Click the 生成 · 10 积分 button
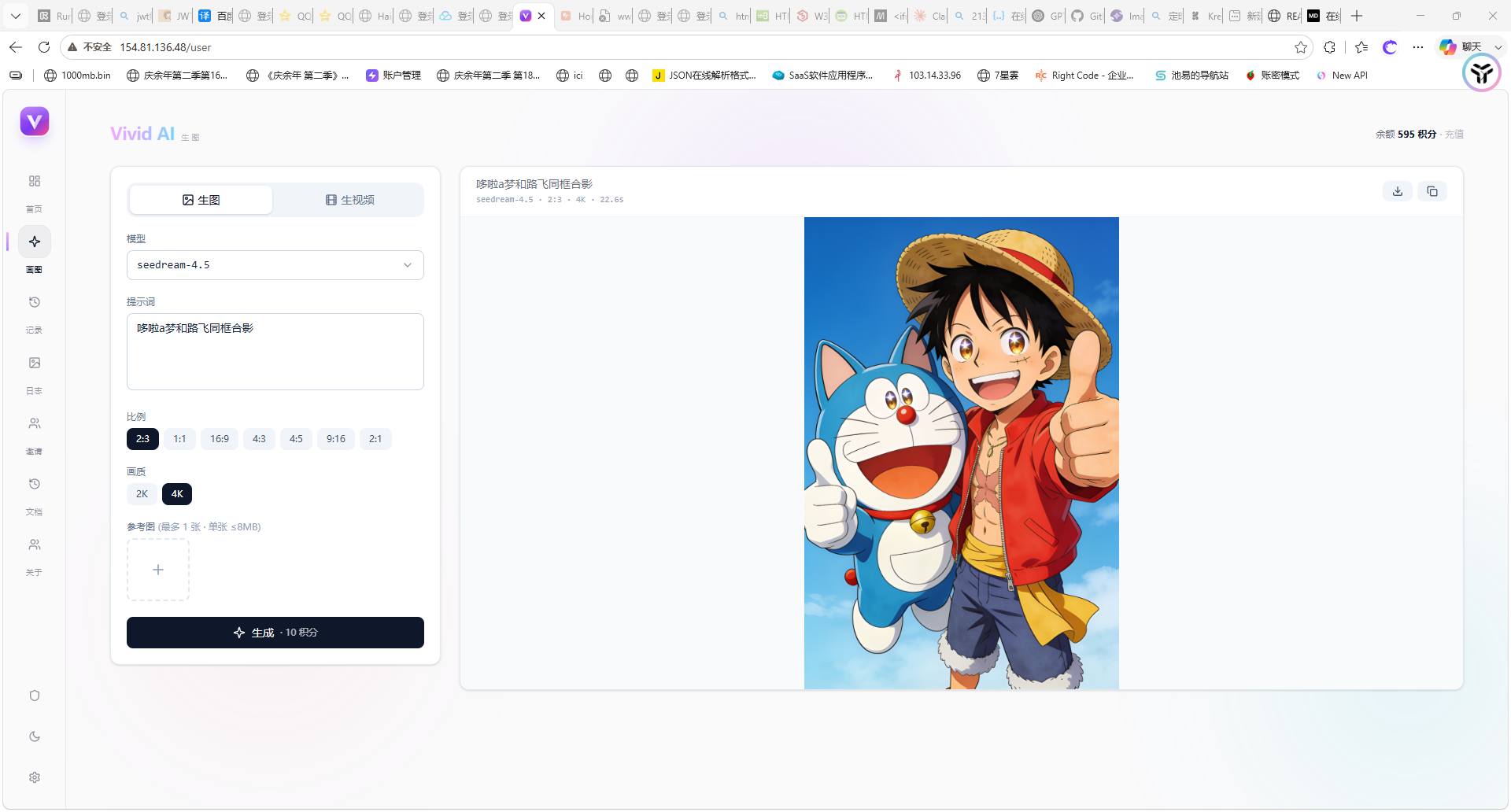This screenshot has height=812, width=1511. (275, 633)
